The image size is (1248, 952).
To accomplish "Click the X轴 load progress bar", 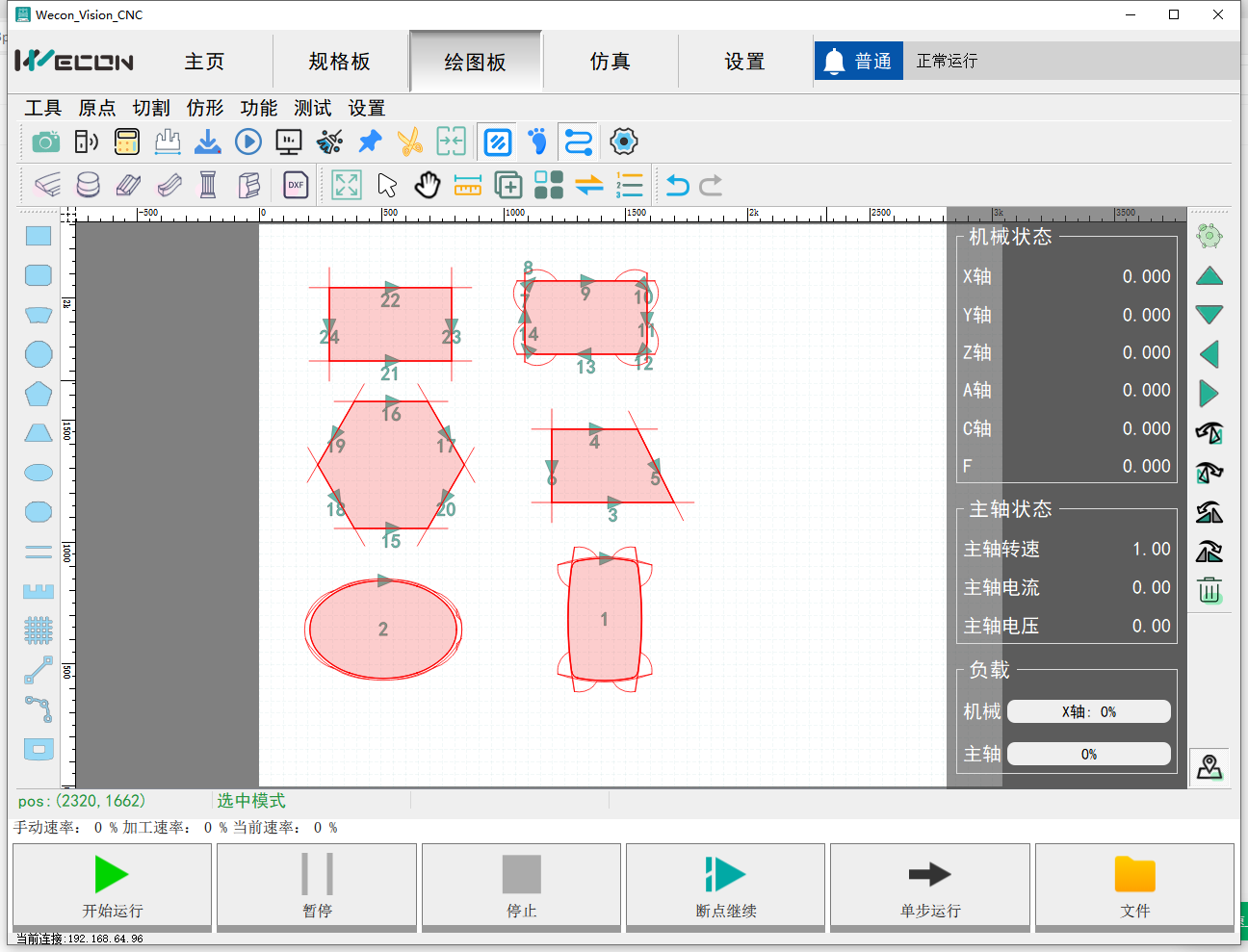I will pos(1088,711).
